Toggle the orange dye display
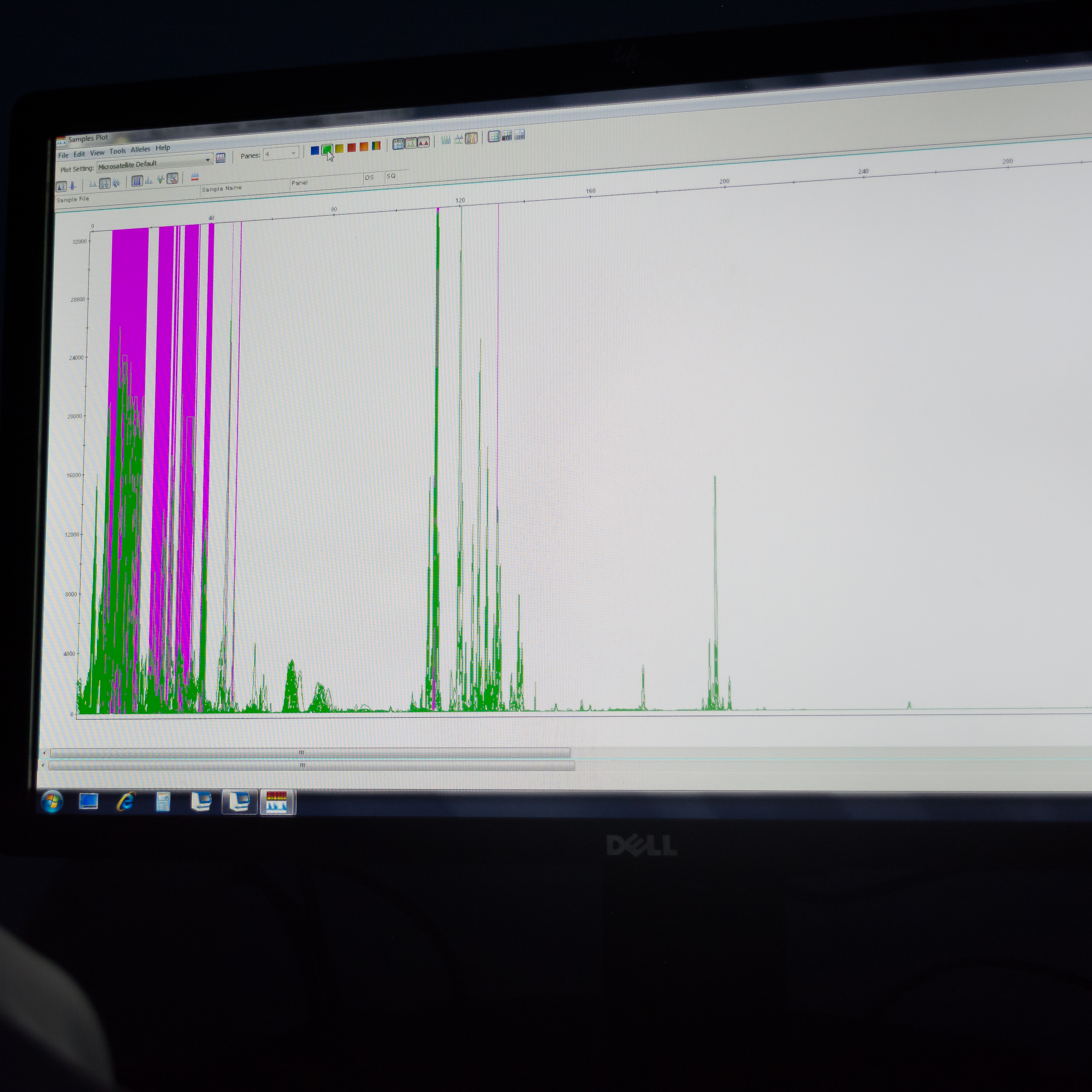The width and height of the screenshot is (1092, 1092). [364, 146]
